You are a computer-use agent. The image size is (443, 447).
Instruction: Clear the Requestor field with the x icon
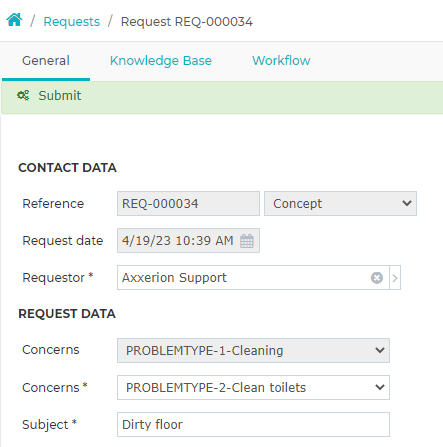pyautogui.click(x=377, y=278)
